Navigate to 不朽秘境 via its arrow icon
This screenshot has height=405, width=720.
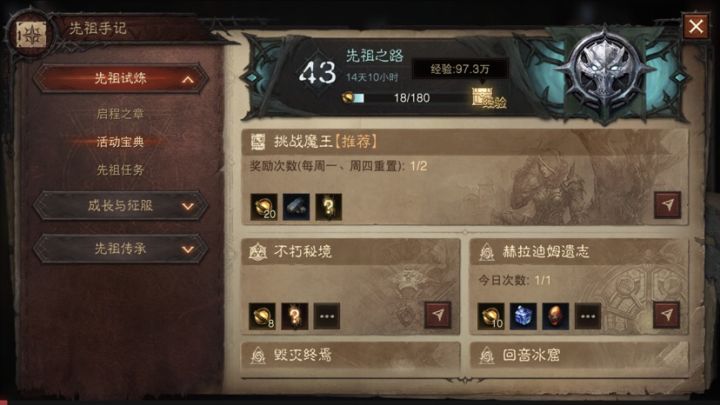click(x=438, y=315)
